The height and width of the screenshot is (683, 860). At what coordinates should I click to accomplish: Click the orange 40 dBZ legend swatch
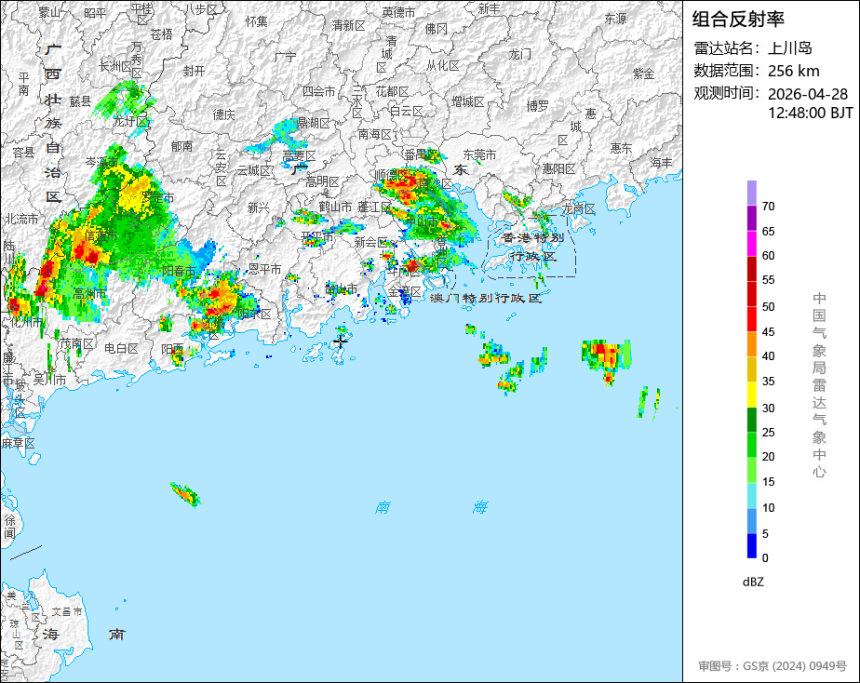pos(751,344)
